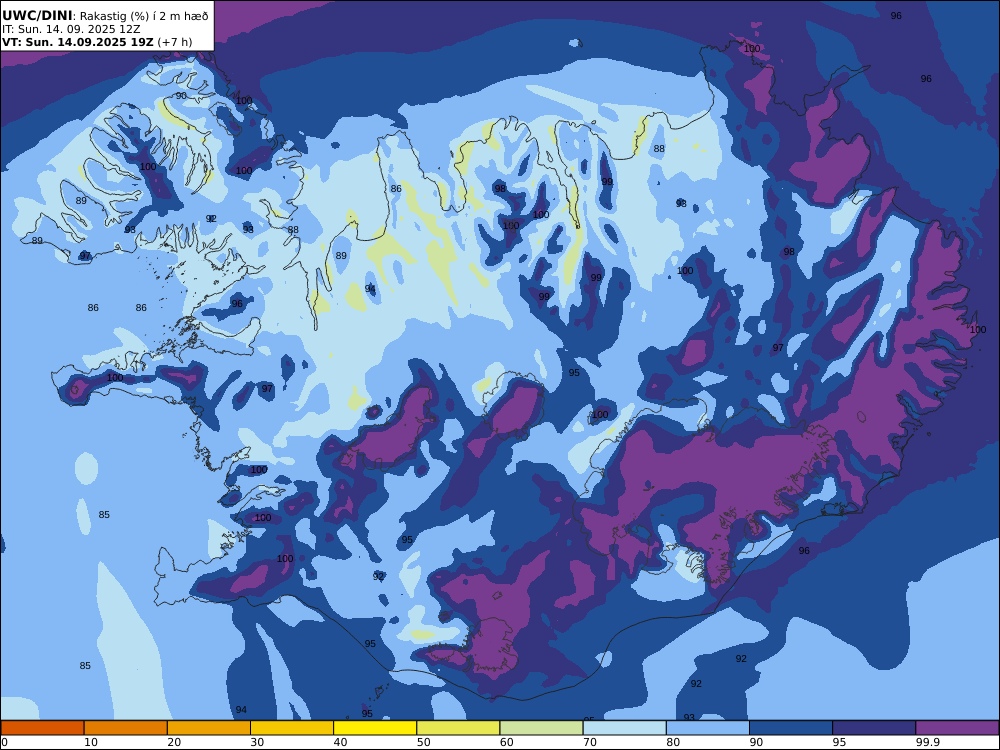Click the dark navy 95–99.9 legend swatch
Image resolution: width=1000 pixels, height=750 pixels.
tap(874, 728)
